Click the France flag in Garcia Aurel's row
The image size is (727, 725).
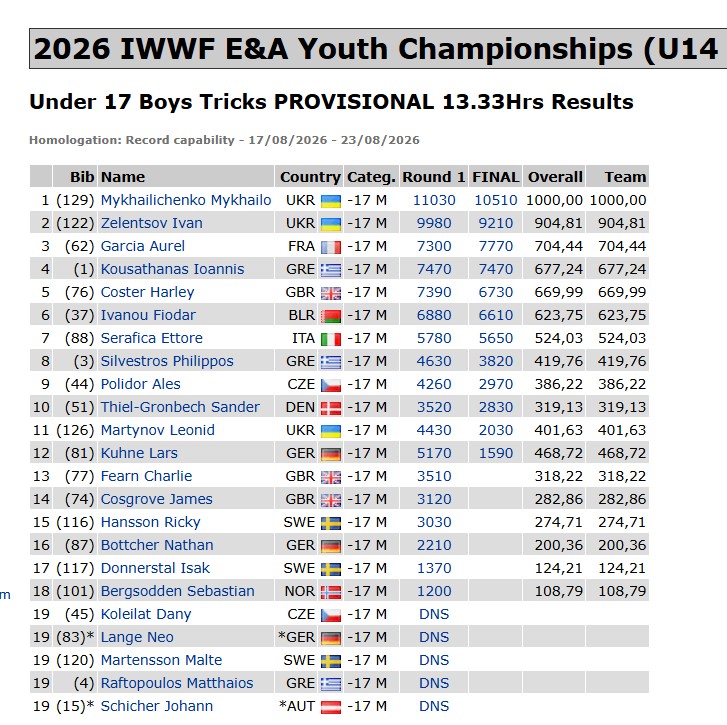click(331, 247)
